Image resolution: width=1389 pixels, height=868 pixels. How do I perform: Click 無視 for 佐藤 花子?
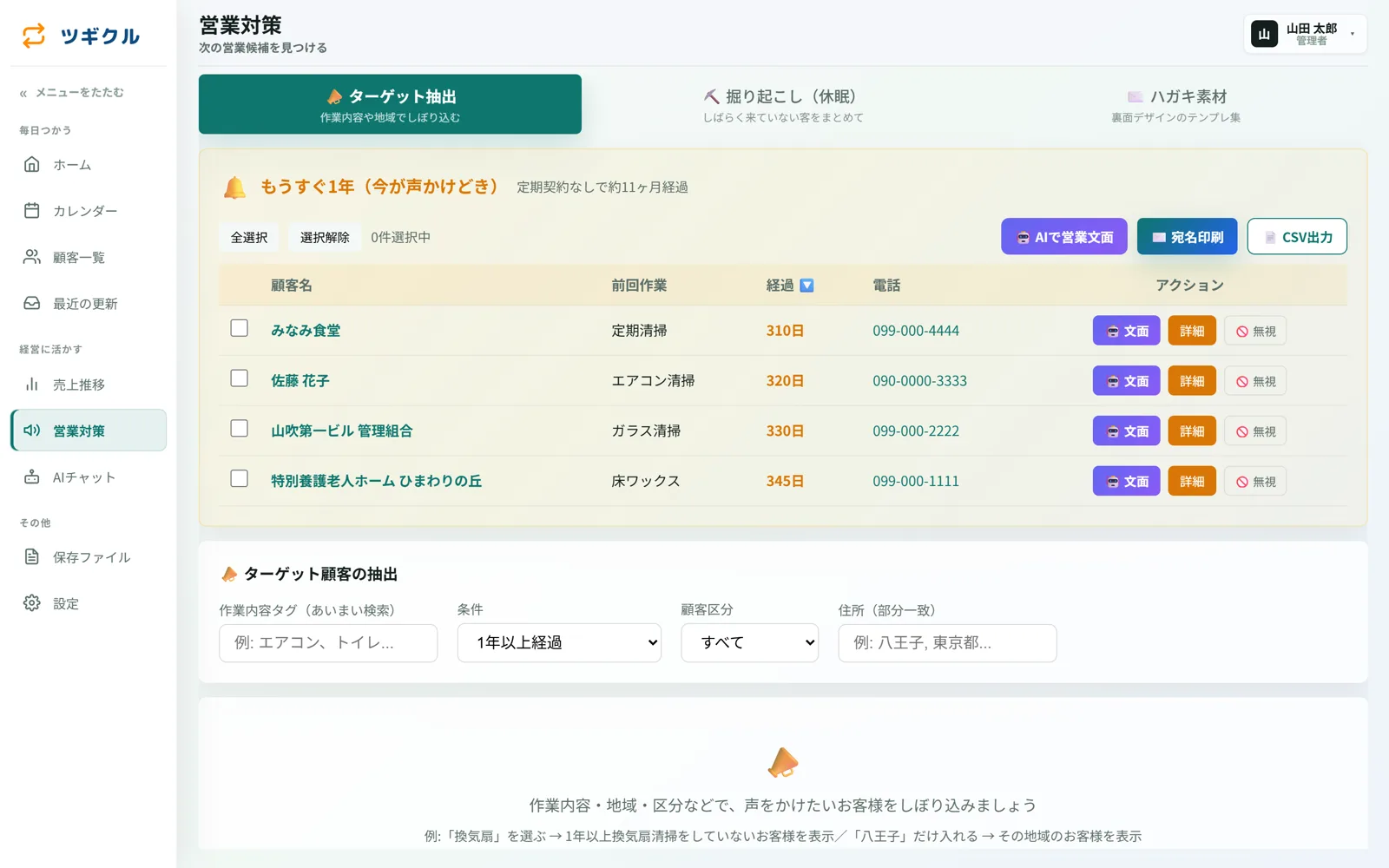click(1255, 381)
